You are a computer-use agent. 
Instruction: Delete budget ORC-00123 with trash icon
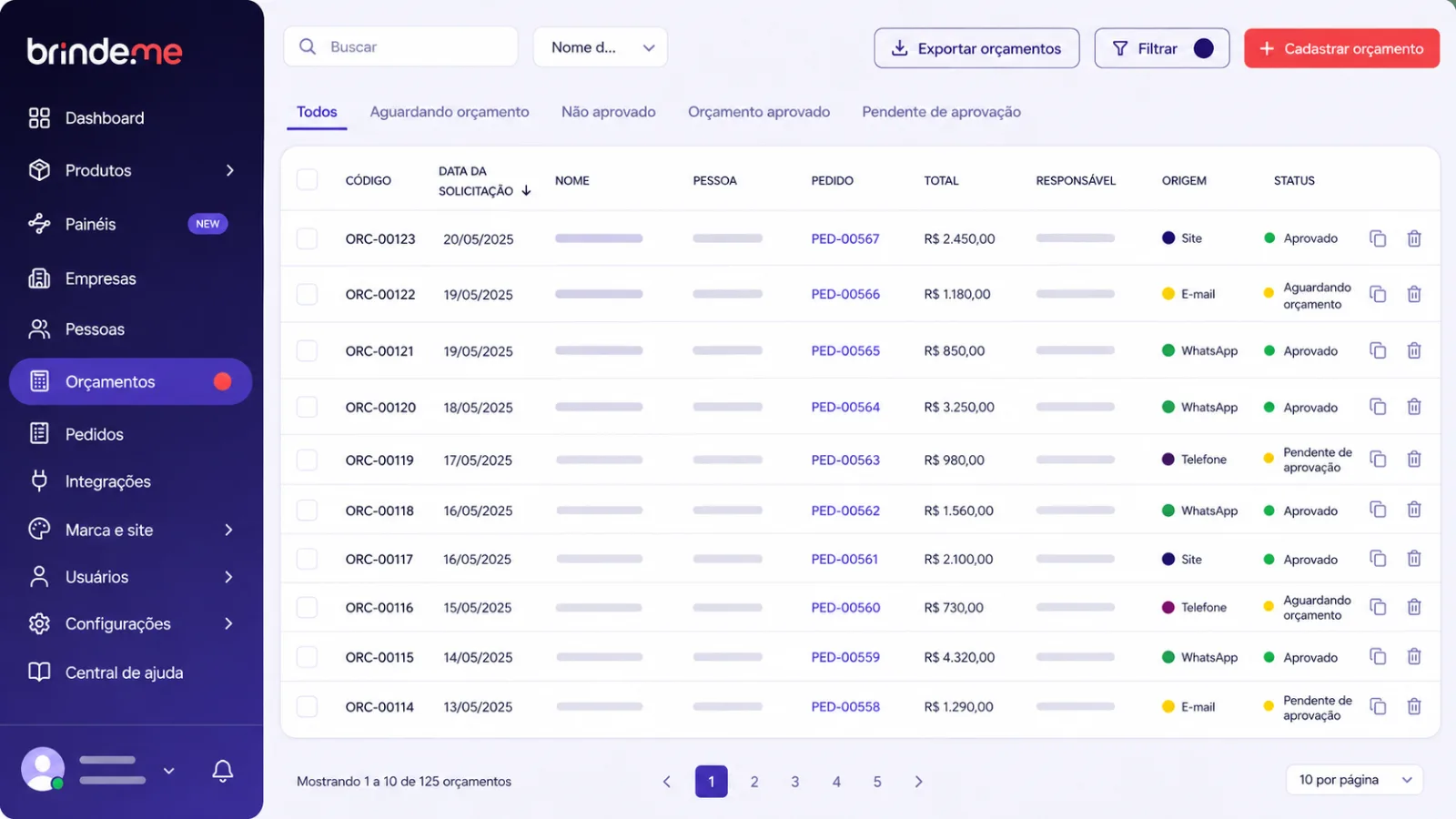(1414, 238)
